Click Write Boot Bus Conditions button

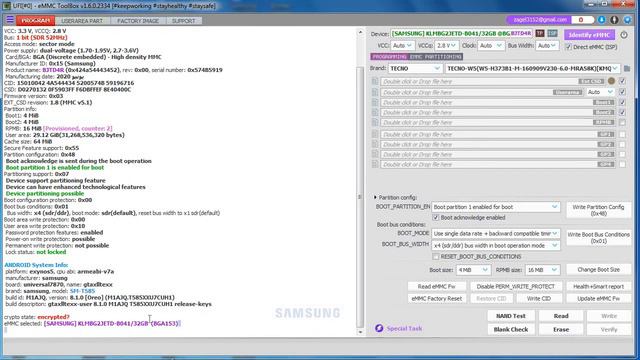[x=598, y=238]
